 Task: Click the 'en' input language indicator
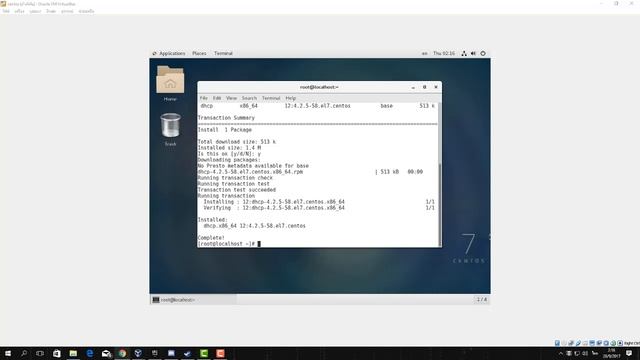click(x=424, y=53)
